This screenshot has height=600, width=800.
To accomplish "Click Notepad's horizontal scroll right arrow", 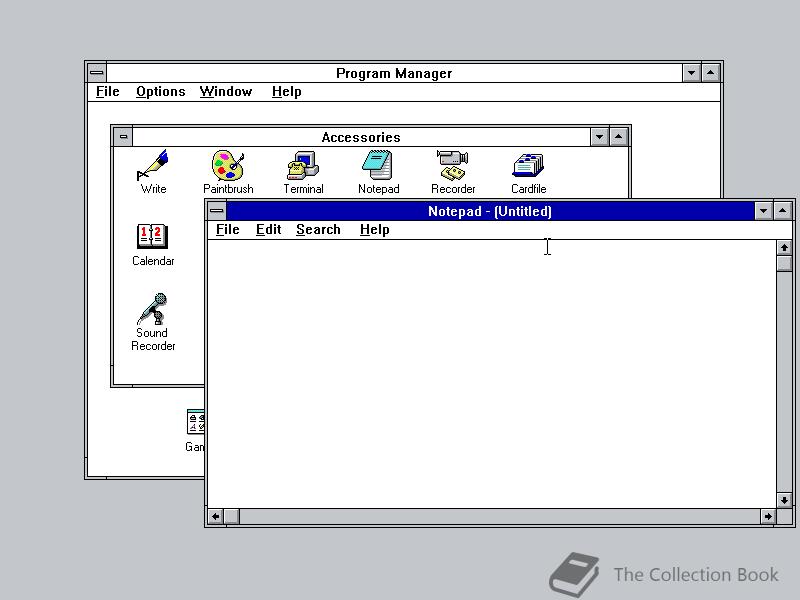I will [768, 516].
